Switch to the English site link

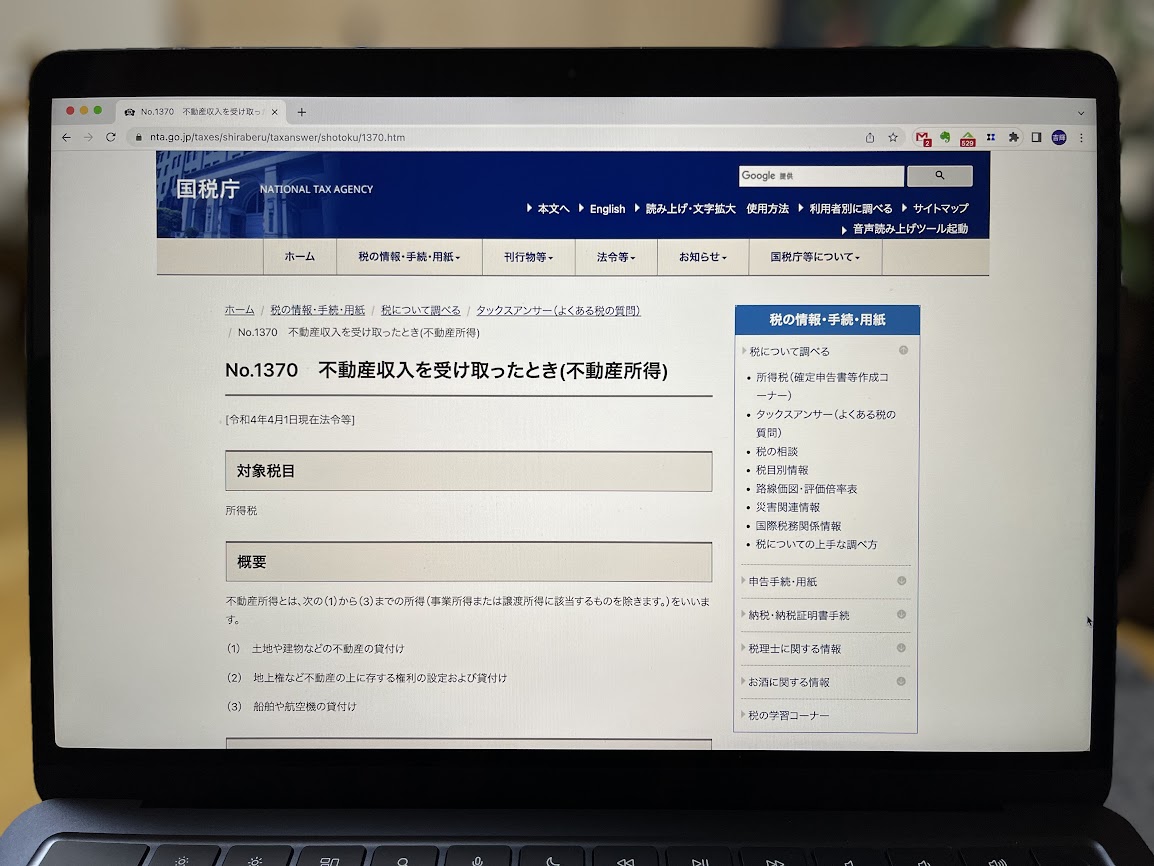[606, 209]
